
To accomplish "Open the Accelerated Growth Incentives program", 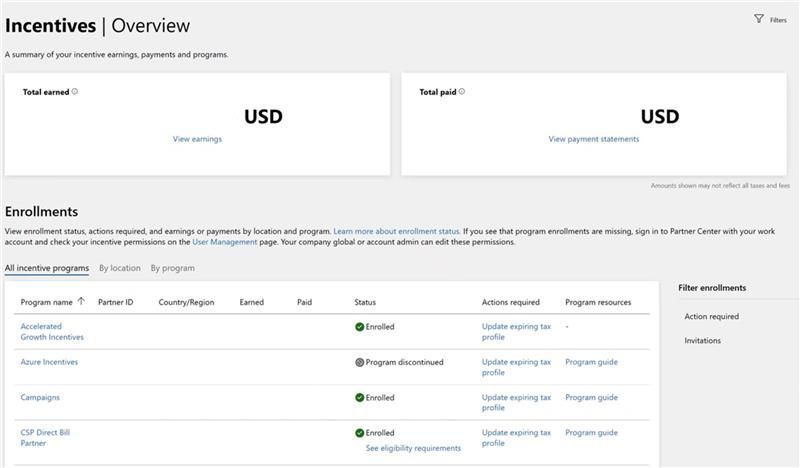I will (x=52, y=332).
